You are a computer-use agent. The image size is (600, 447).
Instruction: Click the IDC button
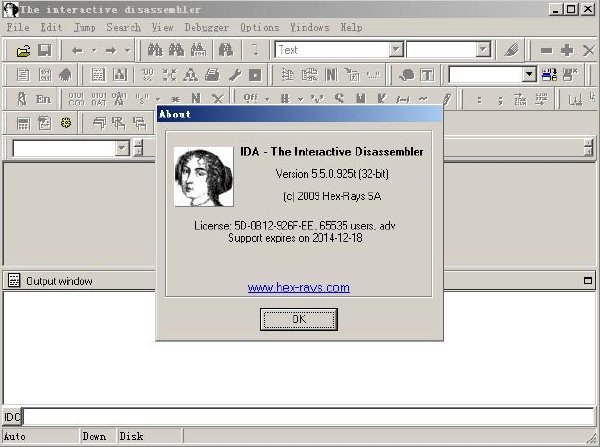pyautogui.click(x=12, y=416)
